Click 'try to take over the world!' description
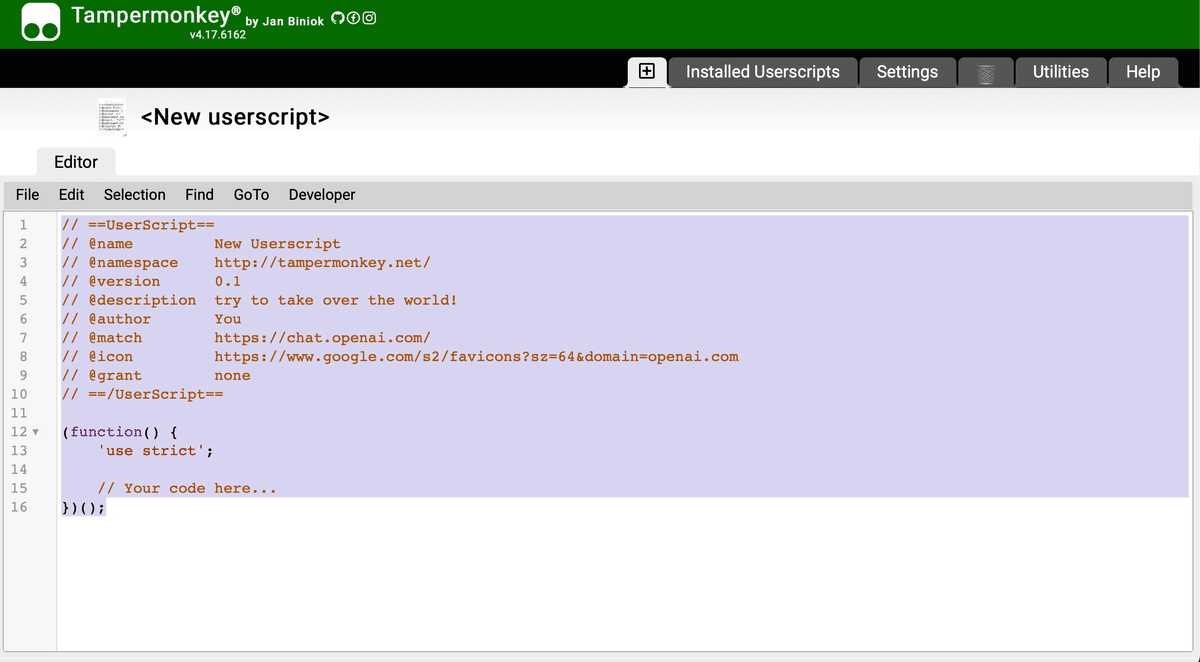The image size is (1200, 662). [x=336, y=300]
